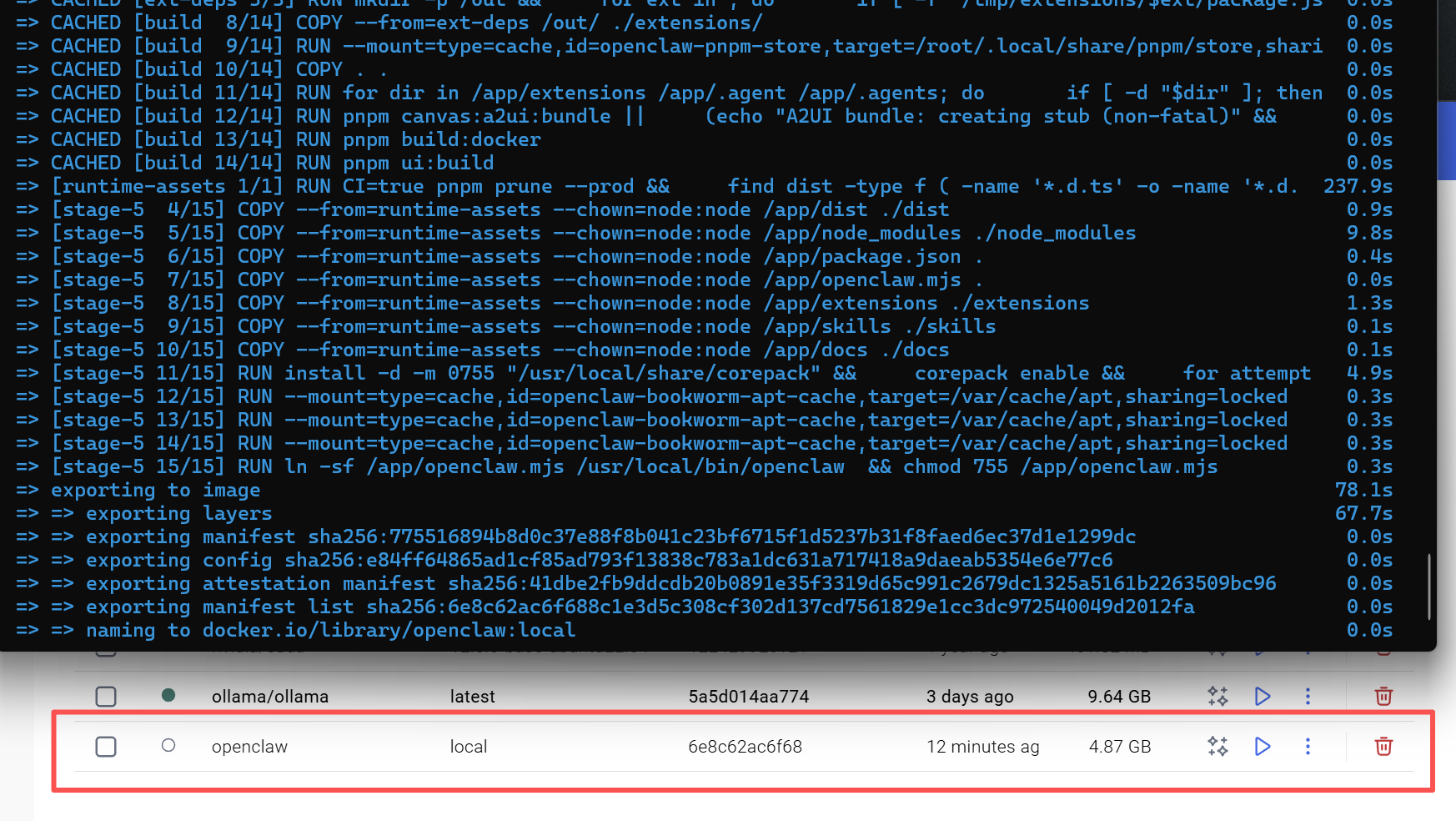Click the "local" tag of openclaw
1456x821 pixels.
tap(469, 747)
